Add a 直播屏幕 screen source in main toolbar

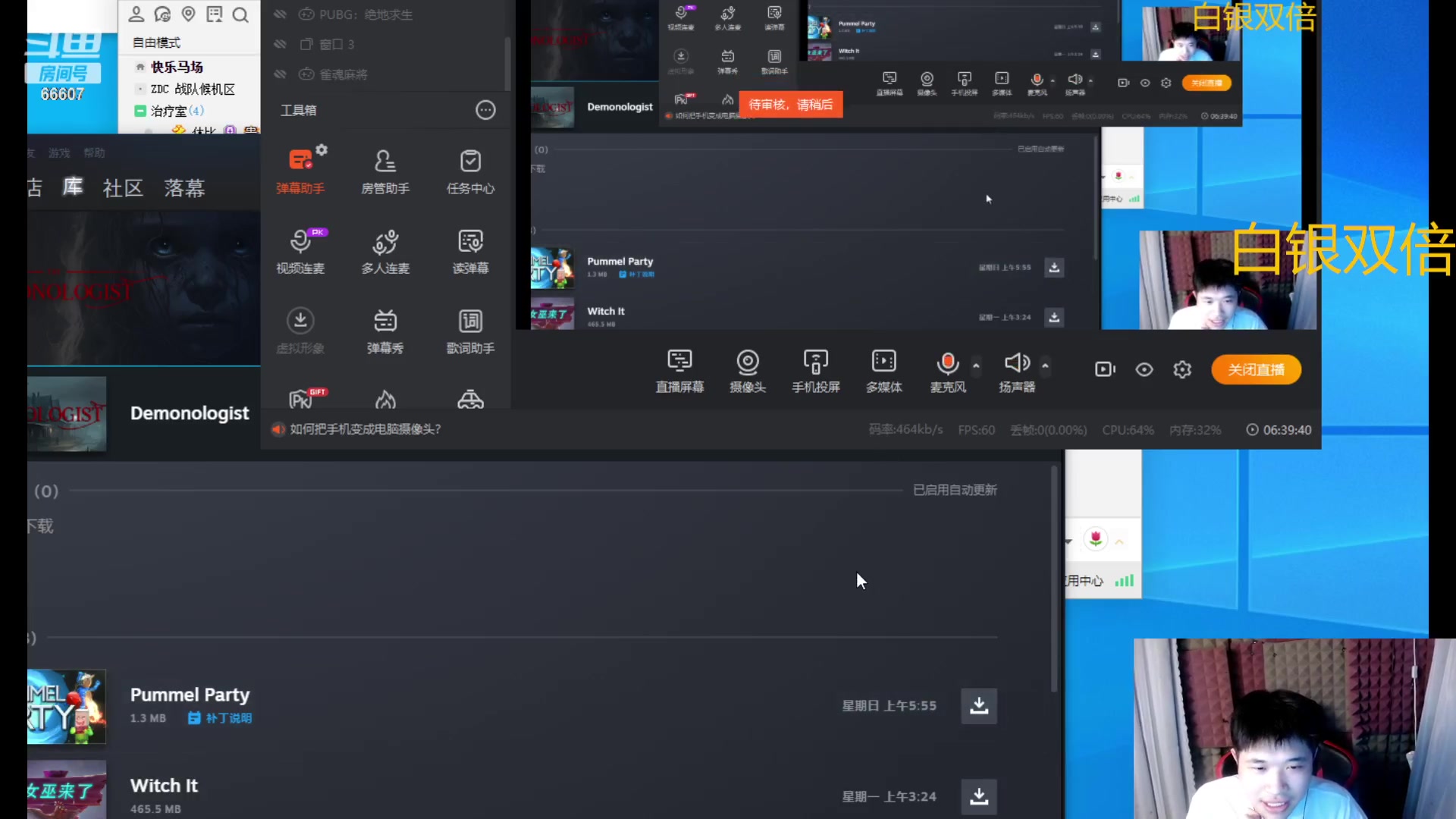[679, 371]
